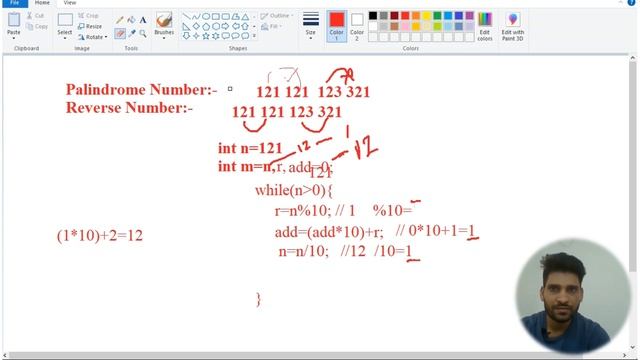Select the Pencil tool
This screenshot has height=360, width=640.
pos(120,20)
